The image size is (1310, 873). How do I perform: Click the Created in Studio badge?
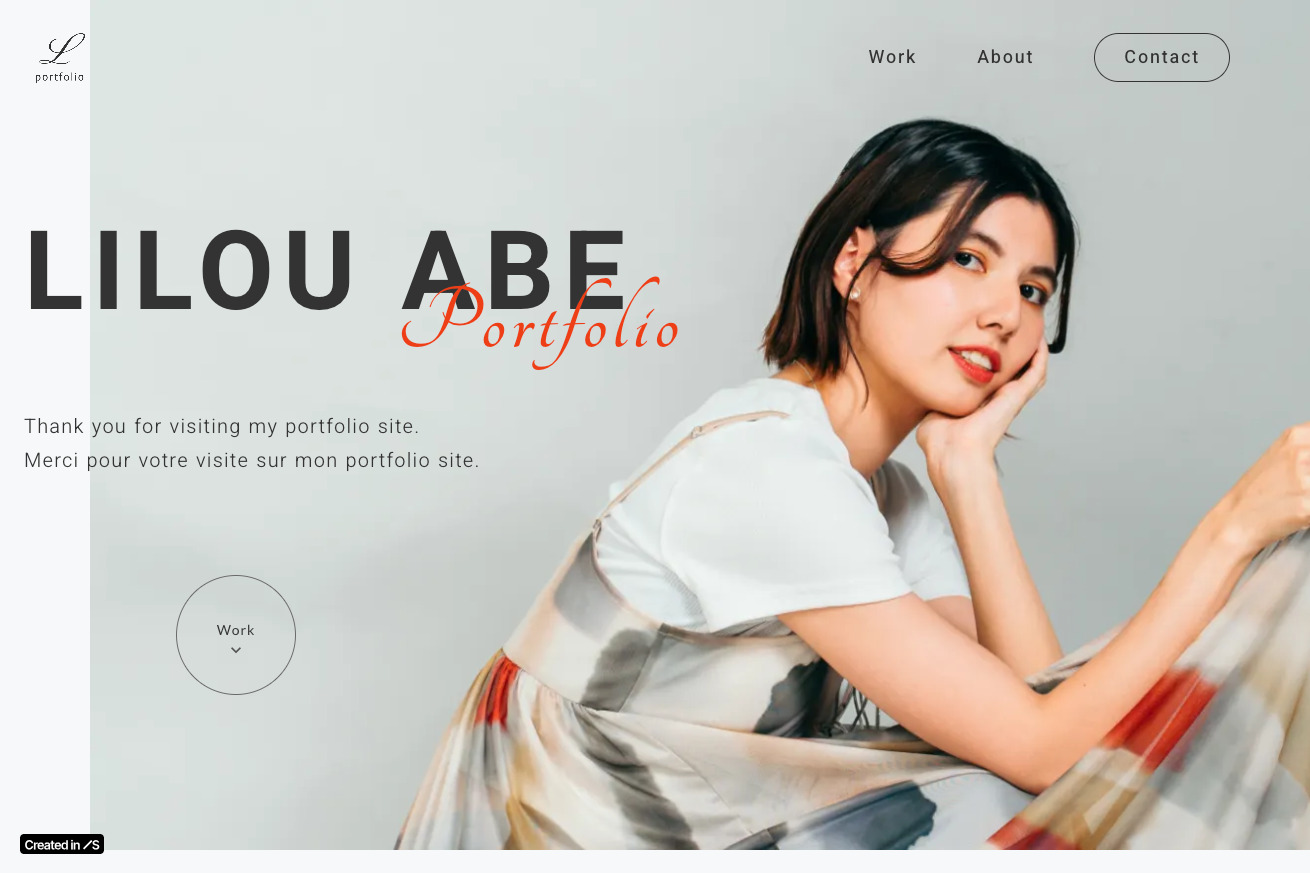coord(62,844)
